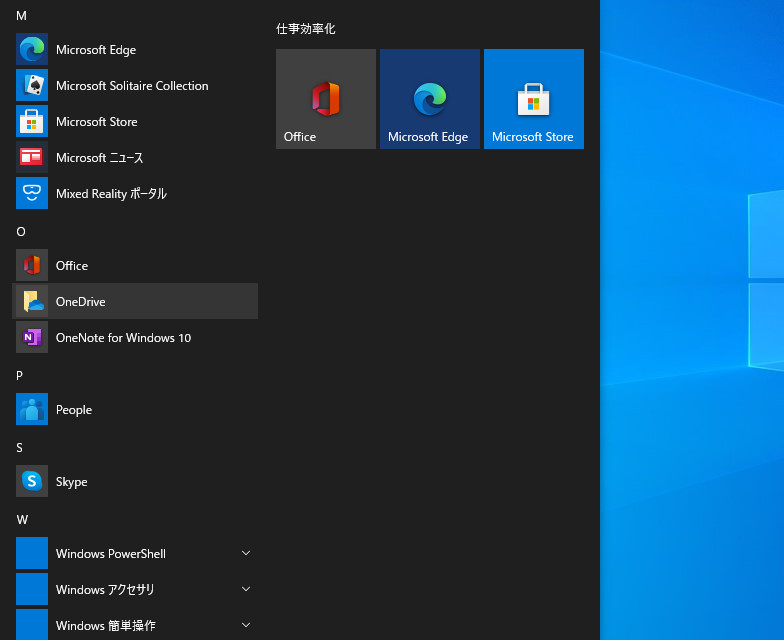Click the S letter group header
Viewport: 784px width, 640px height.
click(x=20, y=448)
